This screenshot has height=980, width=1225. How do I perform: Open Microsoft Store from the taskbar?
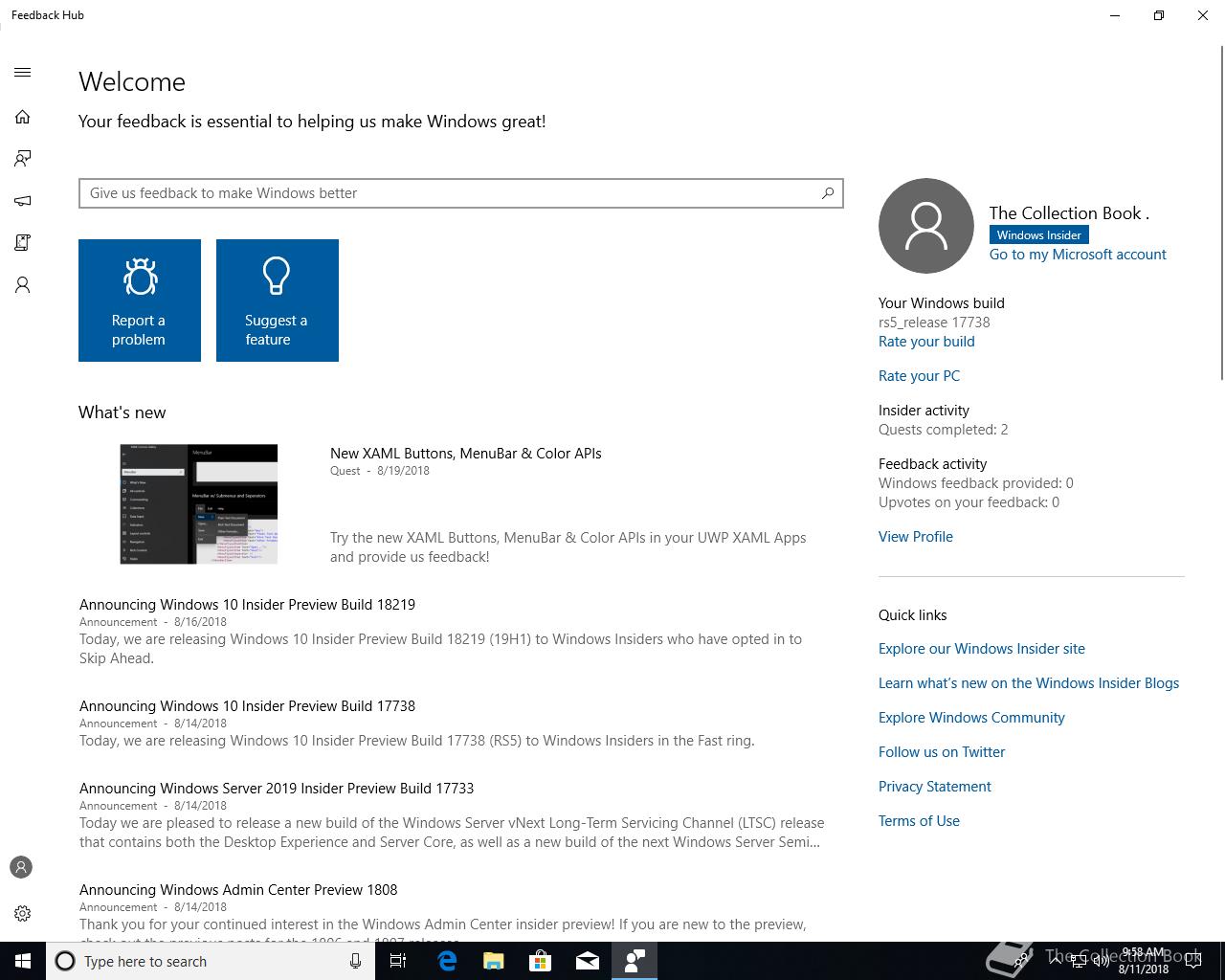point(540,961)
